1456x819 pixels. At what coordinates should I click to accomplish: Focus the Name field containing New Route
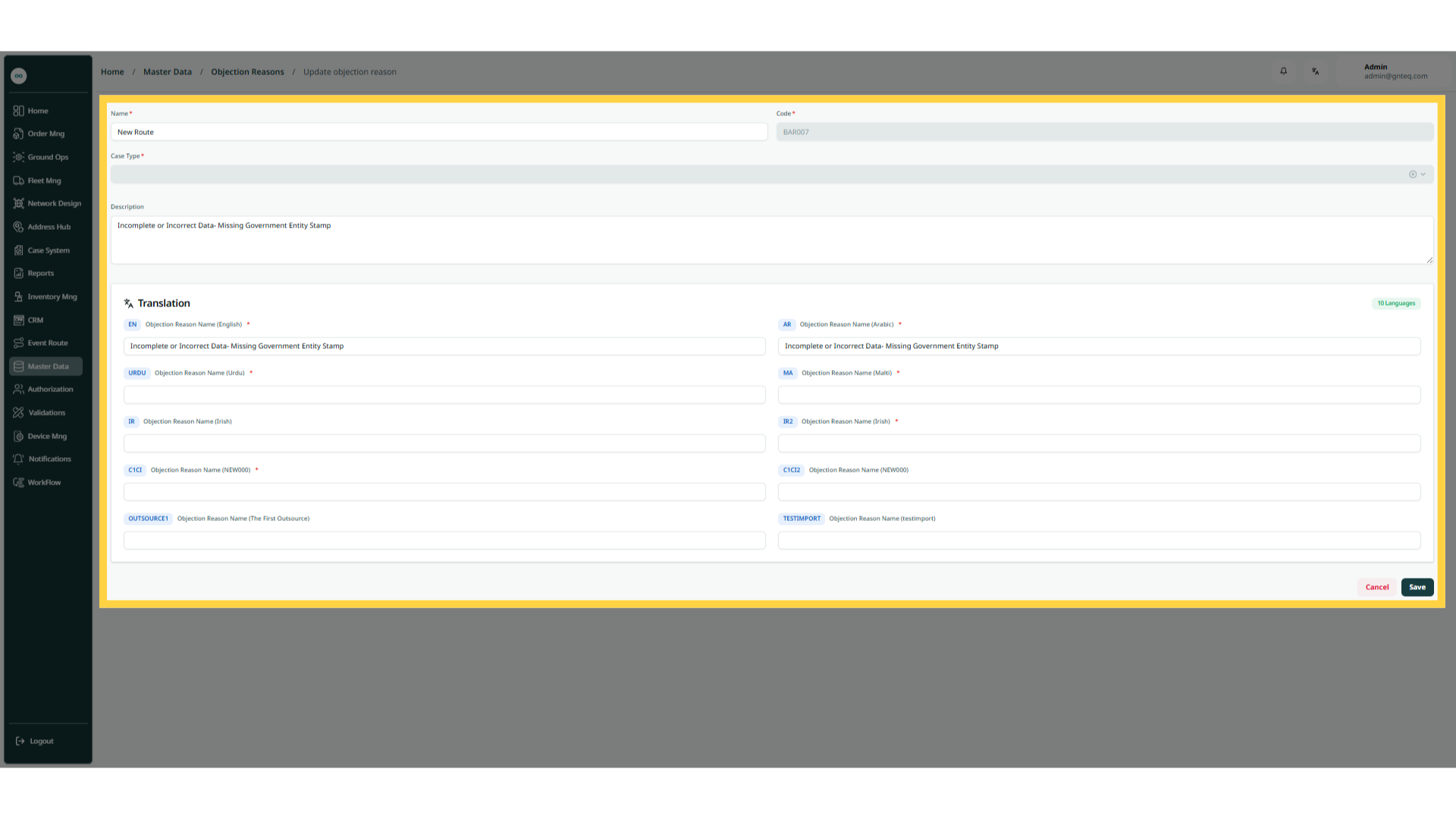coord(439,132)
